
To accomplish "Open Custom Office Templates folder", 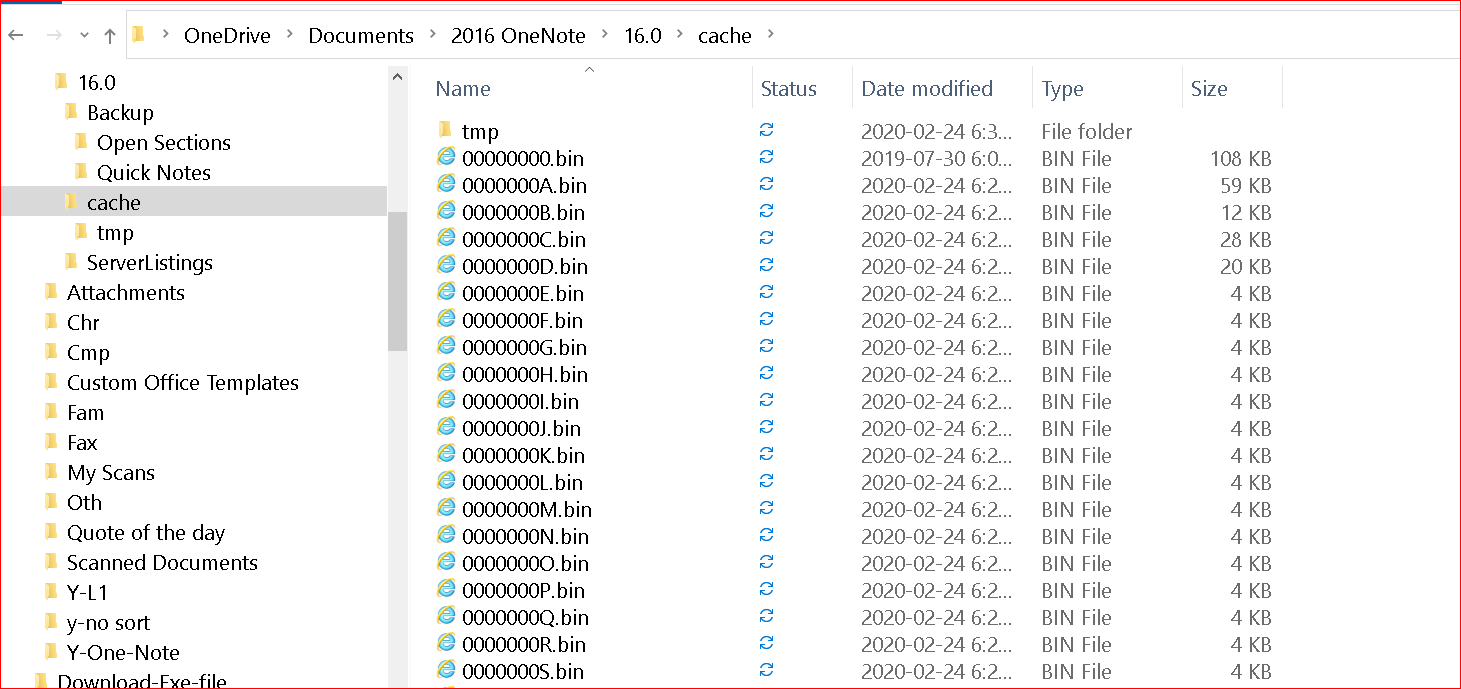I will [x=183, y=382].
